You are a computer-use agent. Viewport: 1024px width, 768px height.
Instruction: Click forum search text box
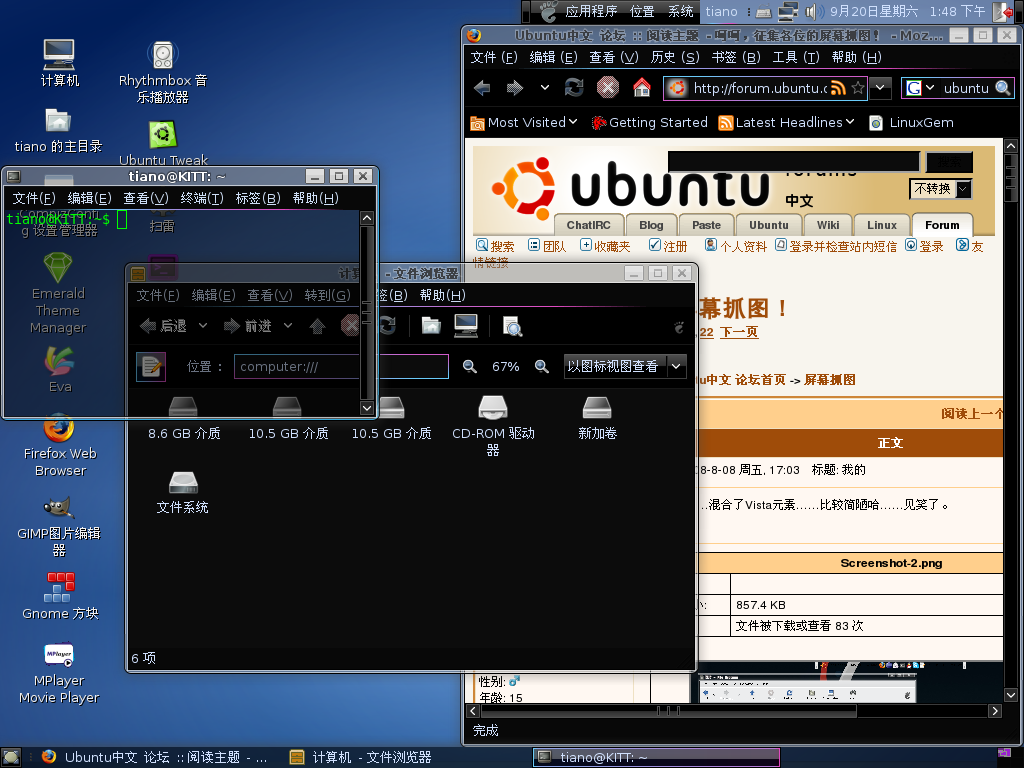793,161
